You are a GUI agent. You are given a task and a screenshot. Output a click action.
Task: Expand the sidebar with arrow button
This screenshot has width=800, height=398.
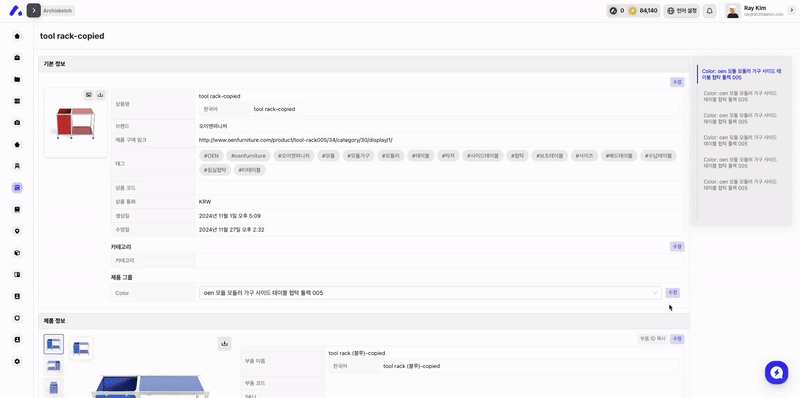[34, 10]
